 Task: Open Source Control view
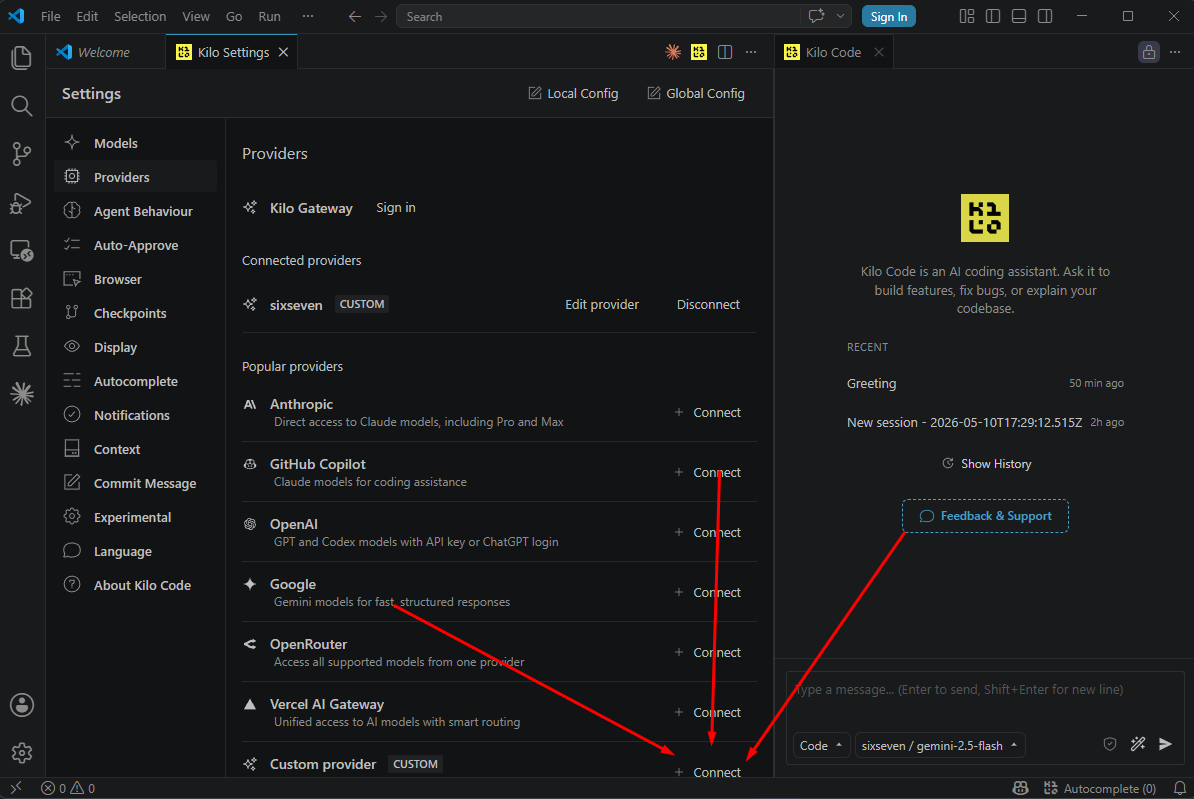coord(21,154)
